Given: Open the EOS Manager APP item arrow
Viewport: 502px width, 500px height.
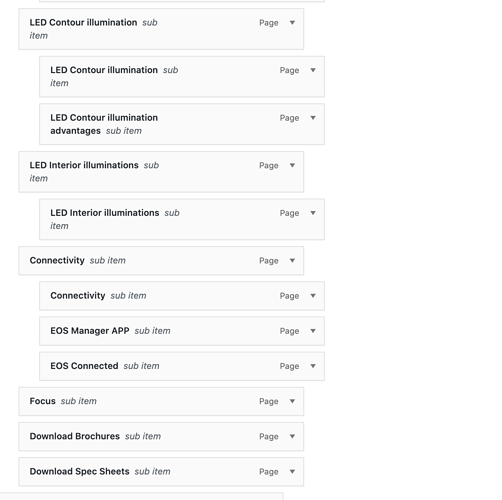Looking at the screenshot, I should [x=313, y=331].
